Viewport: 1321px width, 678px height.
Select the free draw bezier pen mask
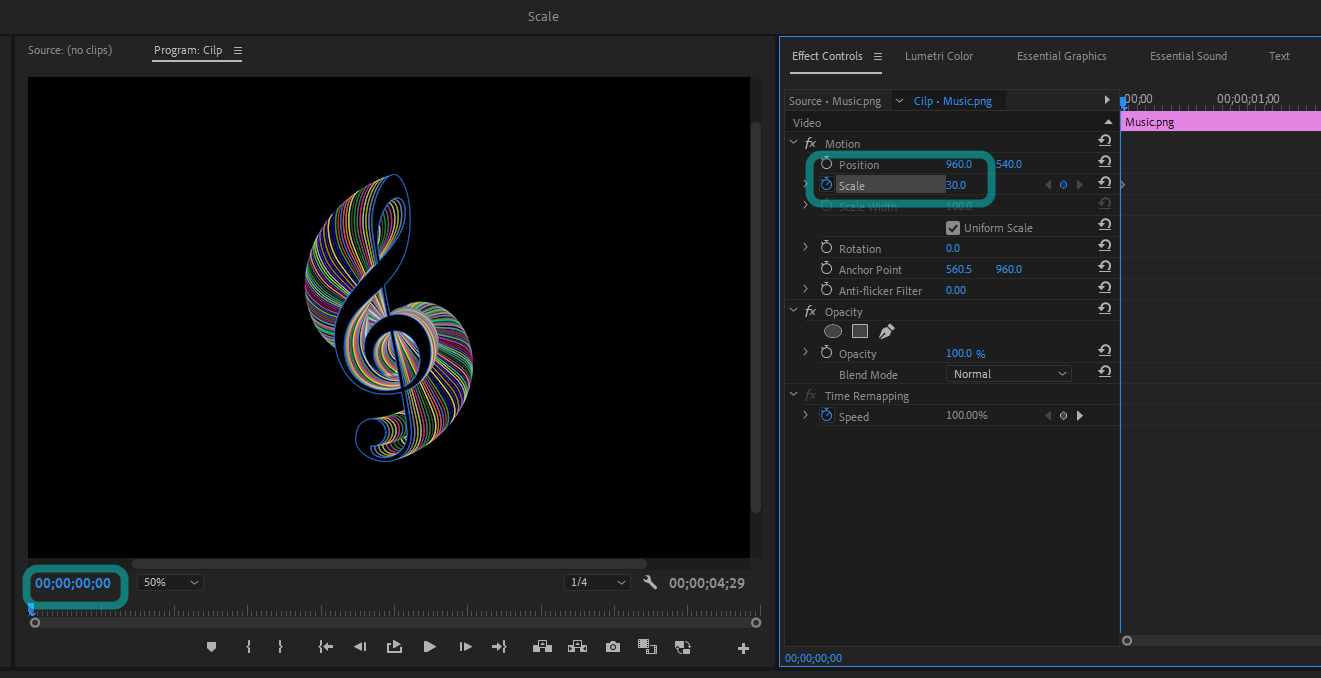coord(886,332)
